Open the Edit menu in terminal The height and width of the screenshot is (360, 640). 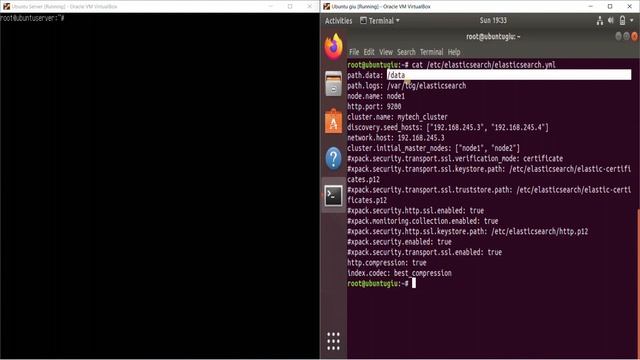[x=369, y=52]
